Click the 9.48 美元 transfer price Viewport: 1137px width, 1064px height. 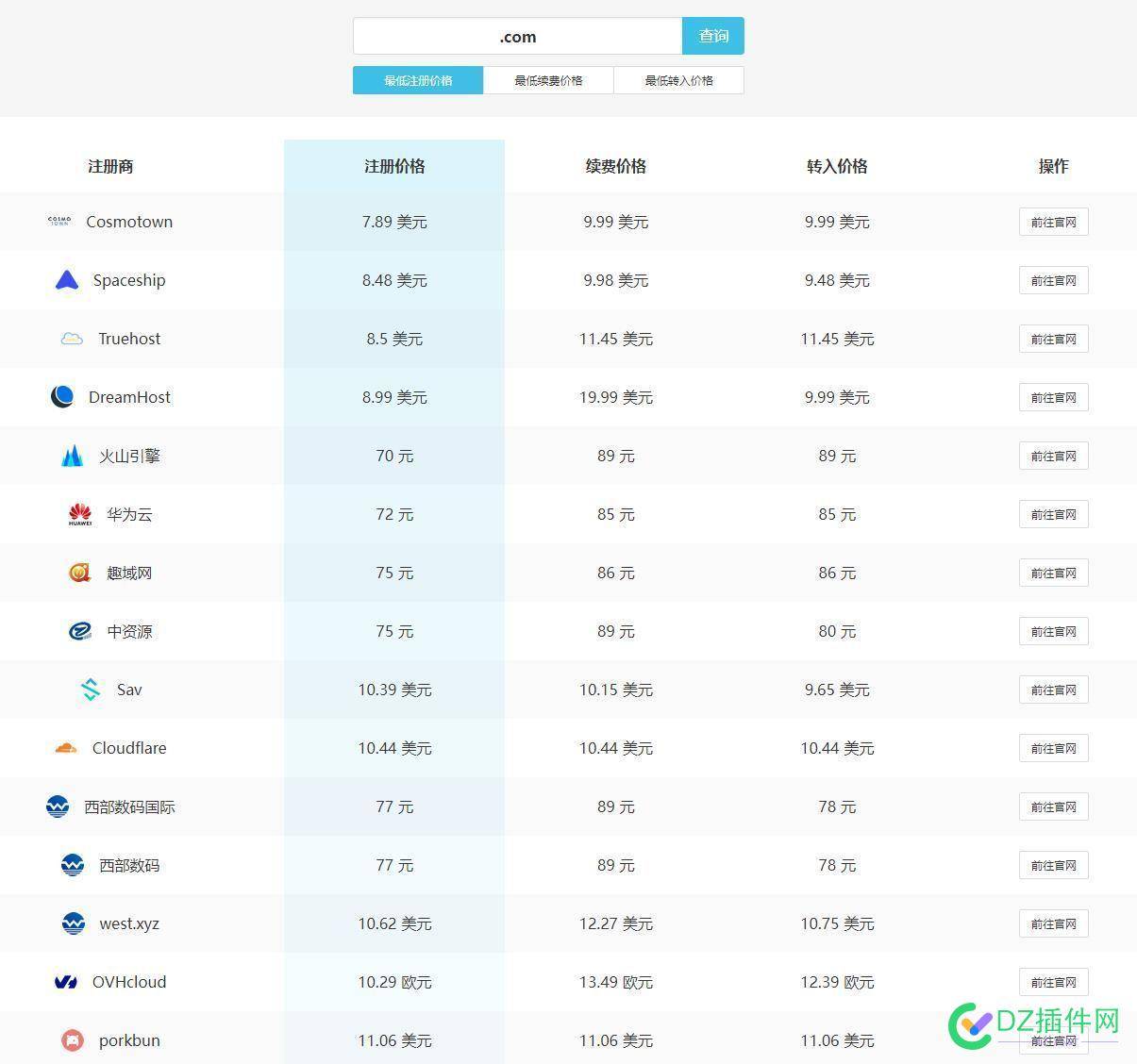[x=837, y=280]
